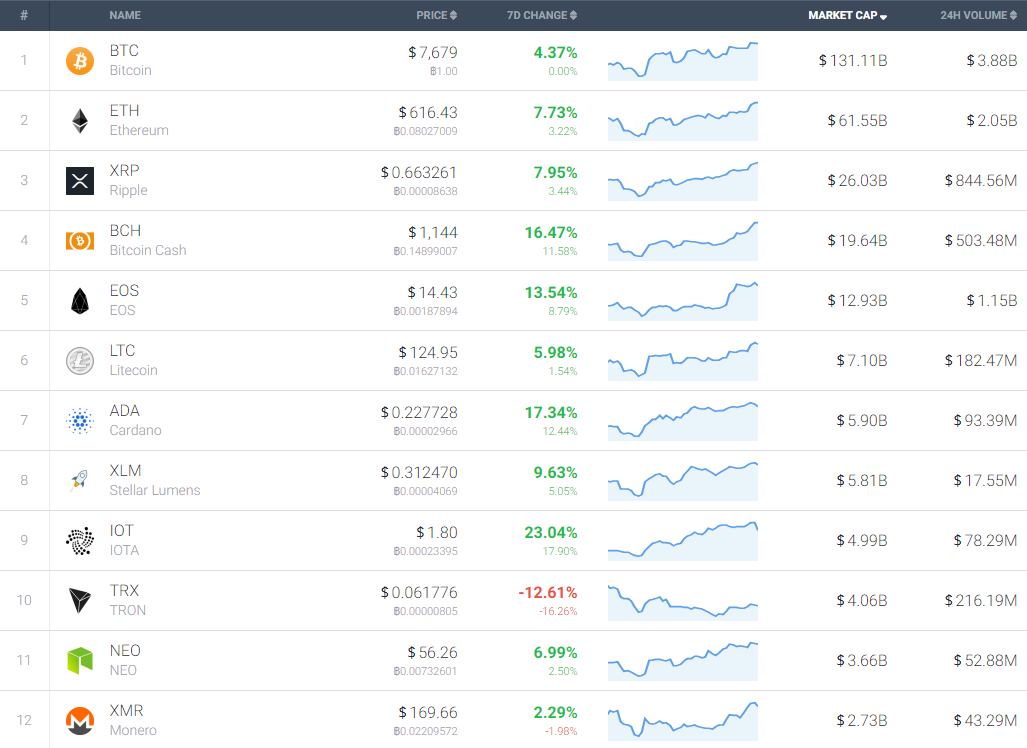Click the Ripple 7-day sparkline chart

[682, 181]
